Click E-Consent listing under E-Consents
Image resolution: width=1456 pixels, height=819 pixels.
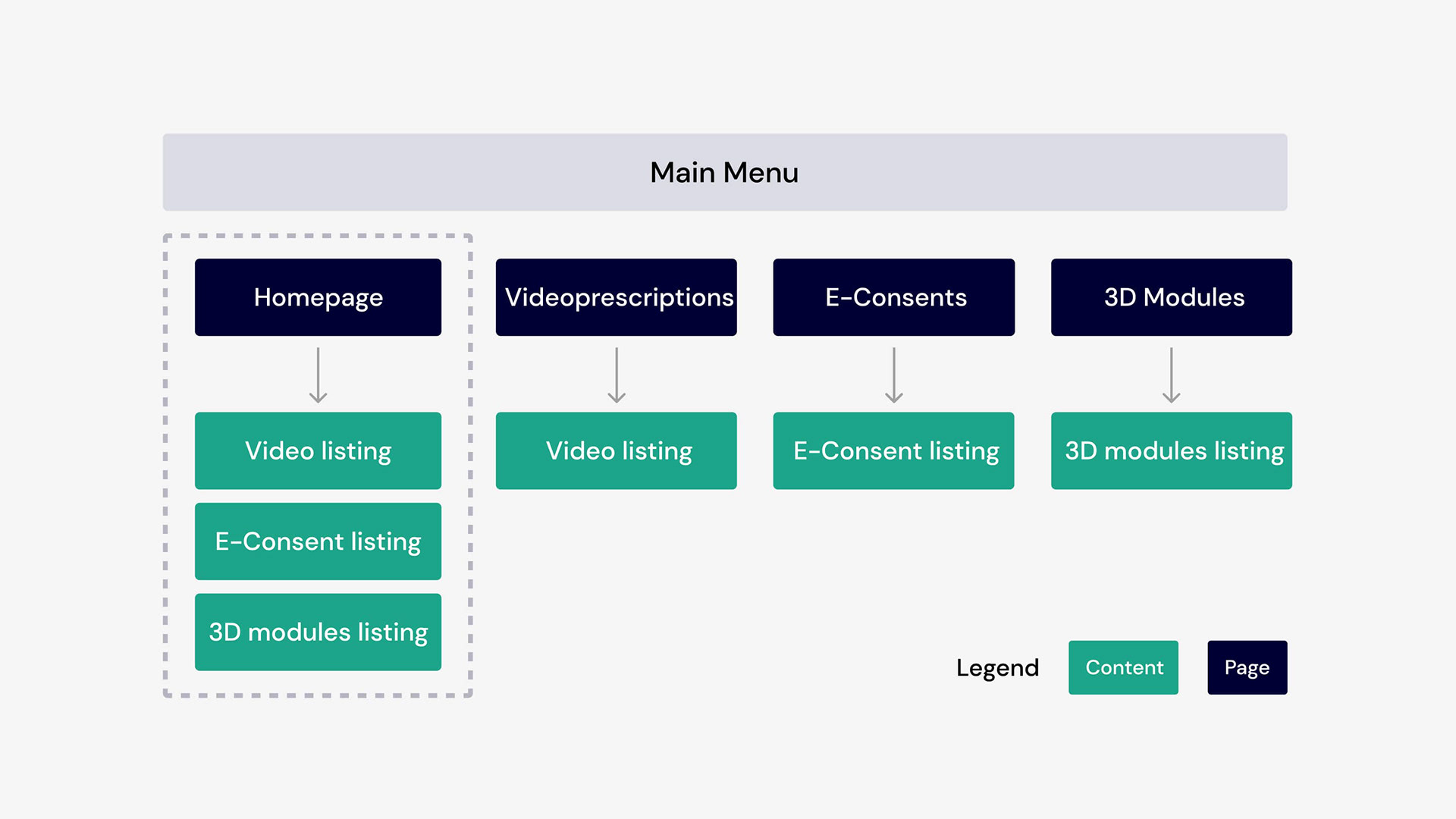click(893, 450)
